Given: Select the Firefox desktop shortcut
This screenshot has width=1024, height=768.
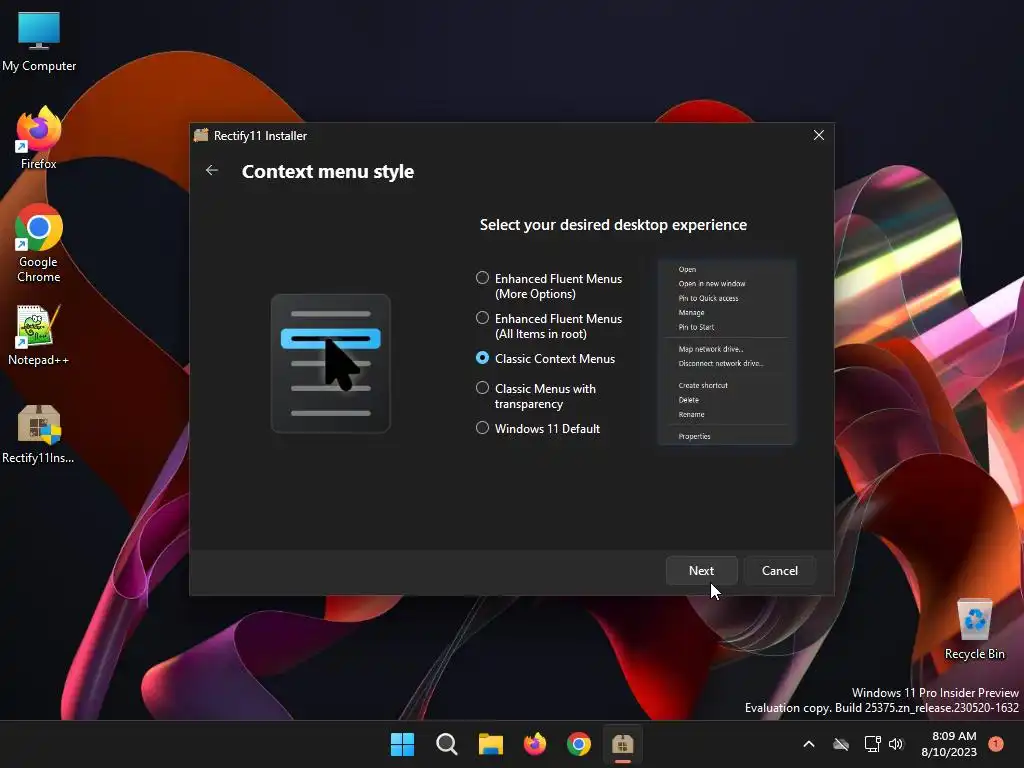Looking at the screenshot, I should click(x=39, y=138).
